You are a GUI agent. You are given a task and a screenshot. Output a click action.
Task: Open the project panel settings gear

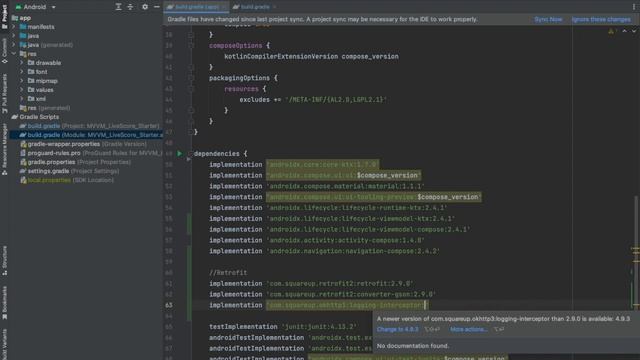[145, 7]
